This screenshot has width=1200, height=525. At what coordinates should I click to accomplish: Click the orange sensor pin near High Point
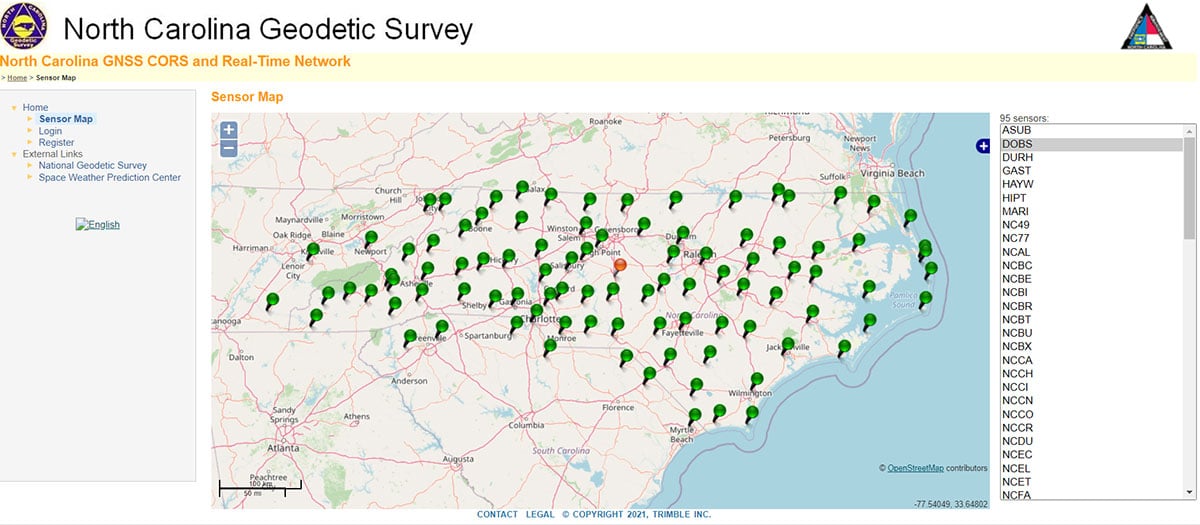pos(620,265)
